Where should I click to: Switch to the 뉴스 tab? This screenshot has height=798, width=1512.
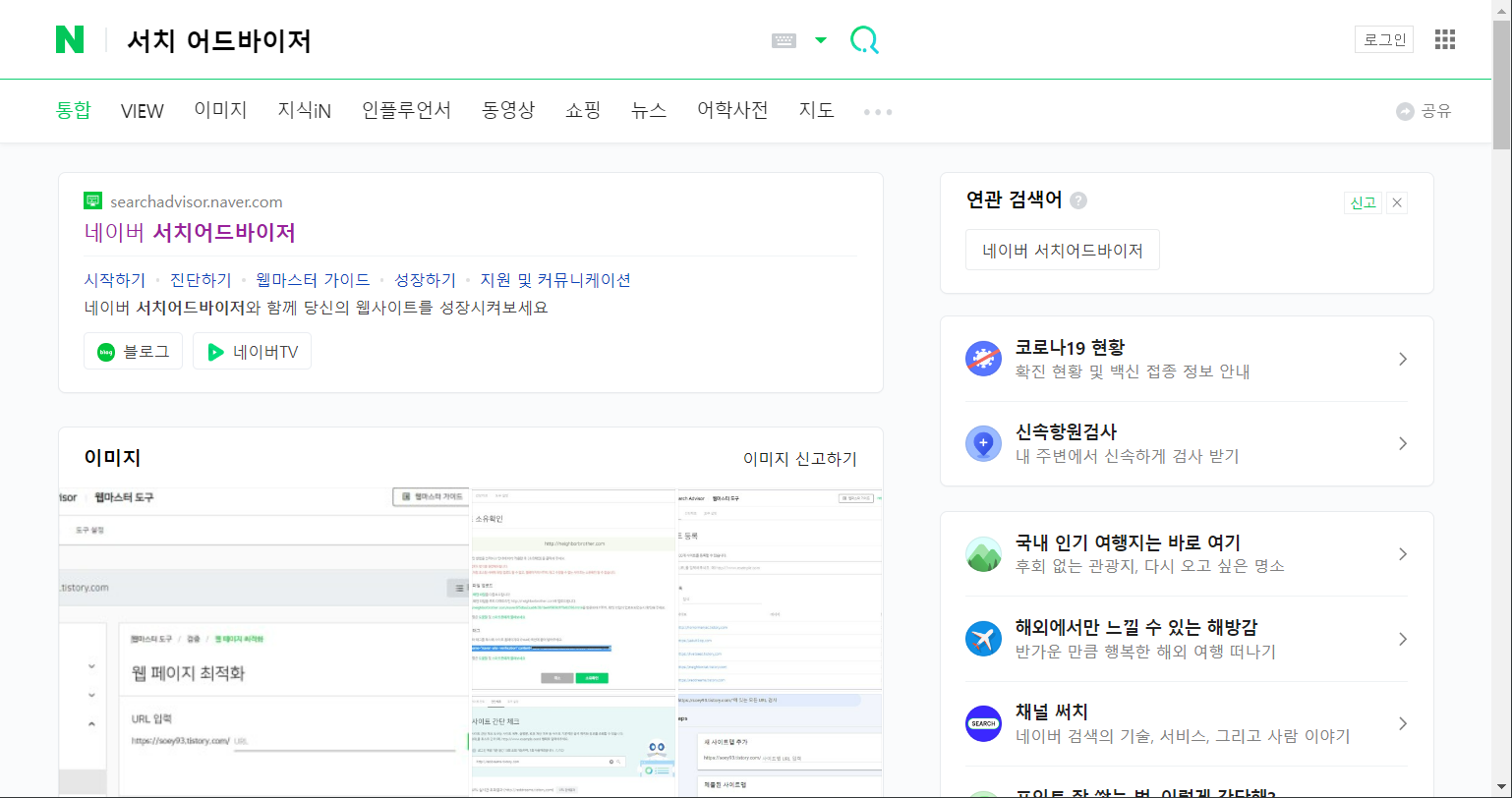[649, 110]
